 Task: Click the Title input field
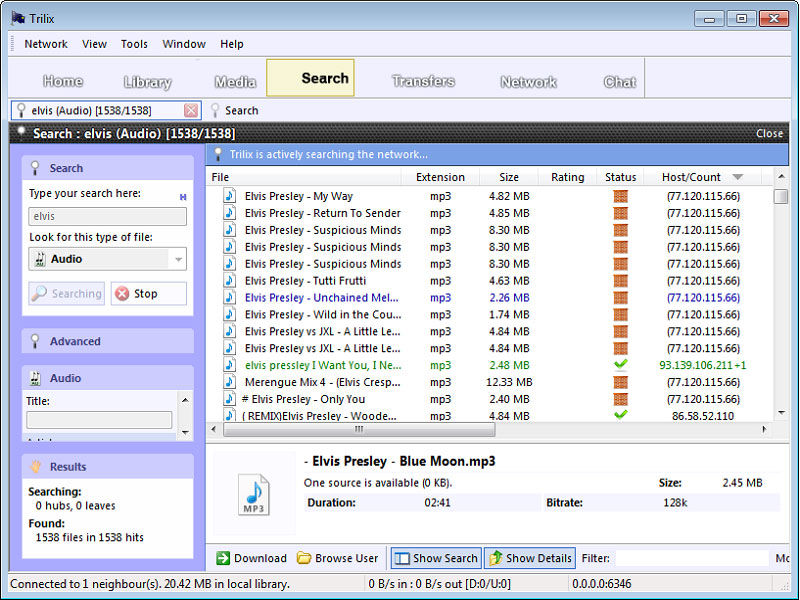[x=99, y=420]
